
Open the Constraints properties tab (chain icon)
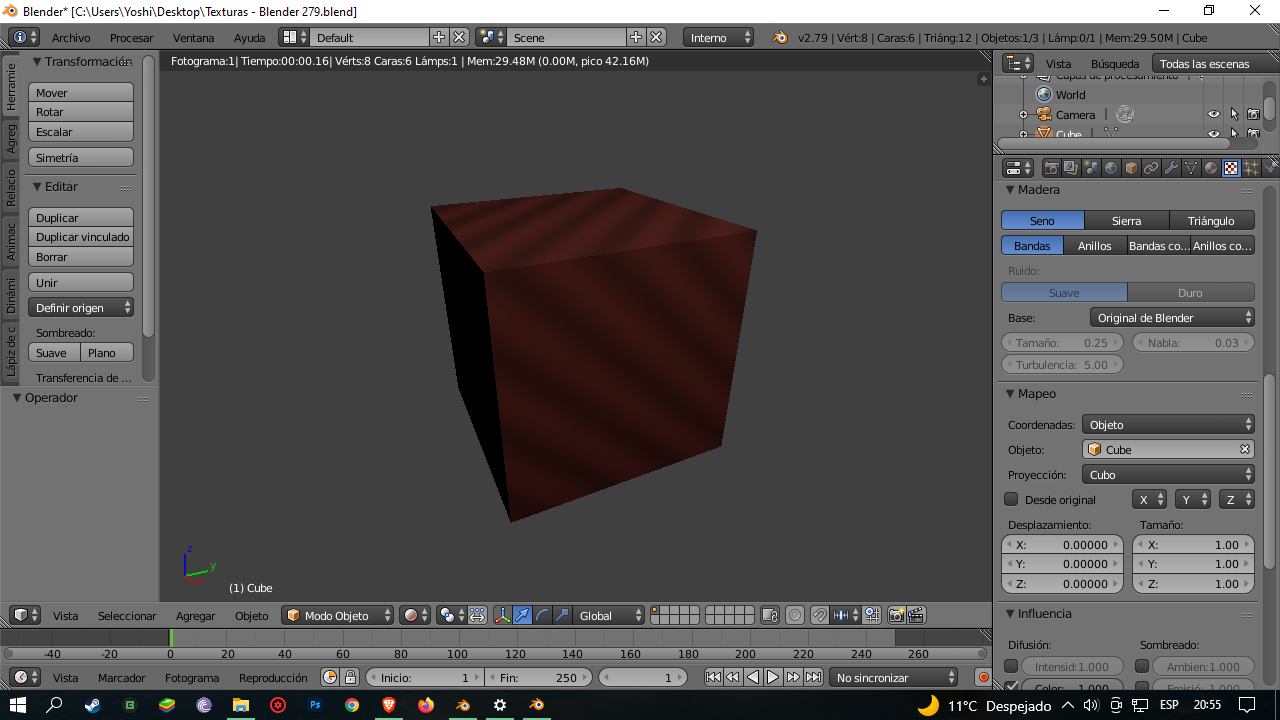tap(1151, 168)
